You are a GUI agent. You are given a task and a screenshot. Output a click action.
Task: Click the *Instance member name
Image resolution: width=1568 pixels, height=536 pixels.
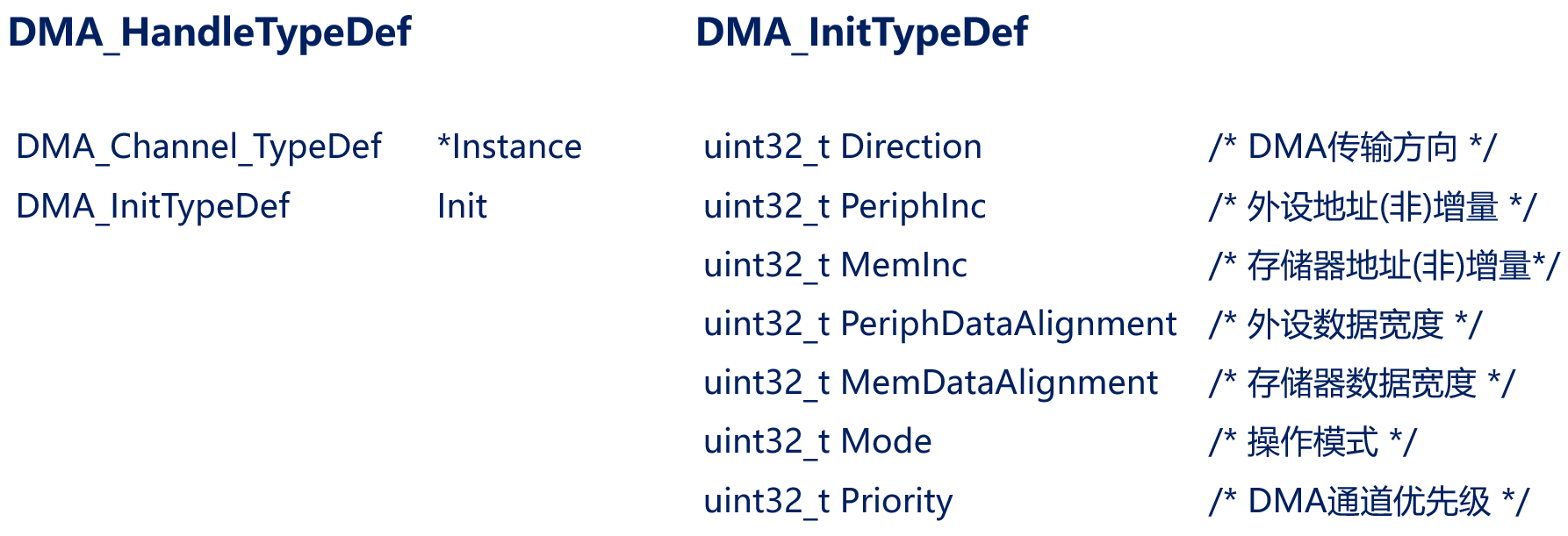click(509, 147)
